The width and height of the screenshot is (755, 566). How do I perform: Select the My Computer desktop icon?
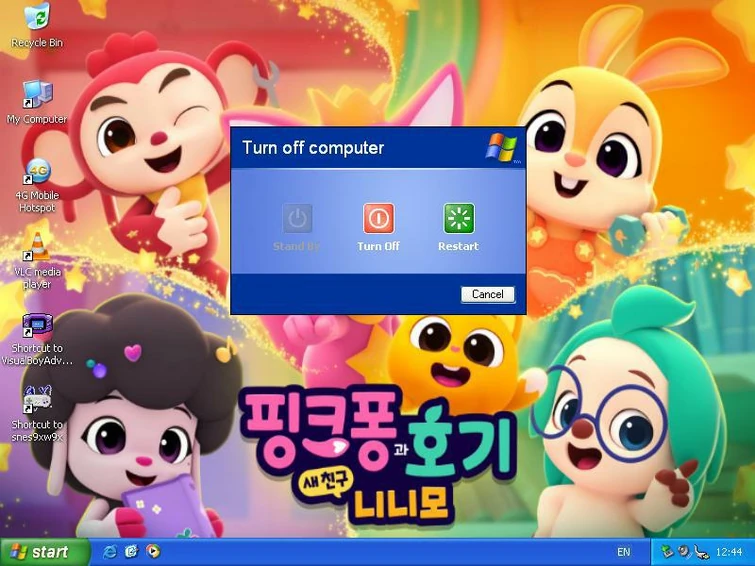pyautogui.click(x=37, y=102)
